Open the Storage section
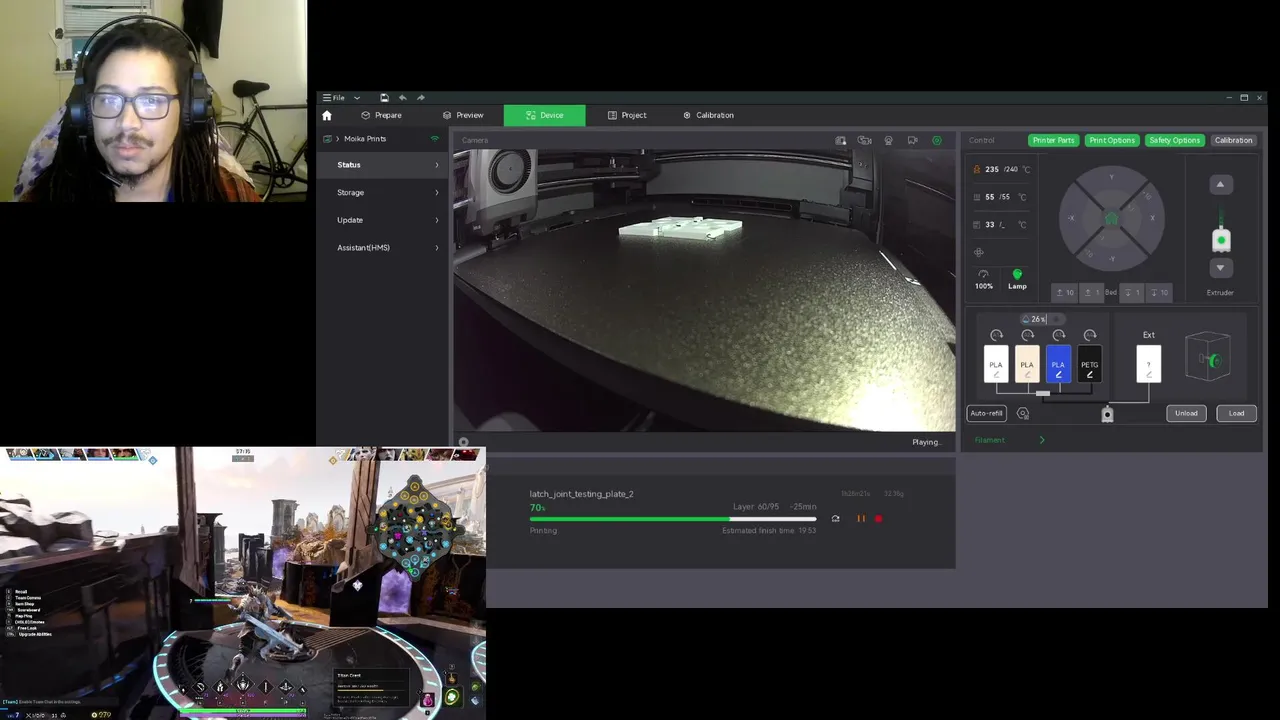The image size is (1280, 720). [382, 192]
